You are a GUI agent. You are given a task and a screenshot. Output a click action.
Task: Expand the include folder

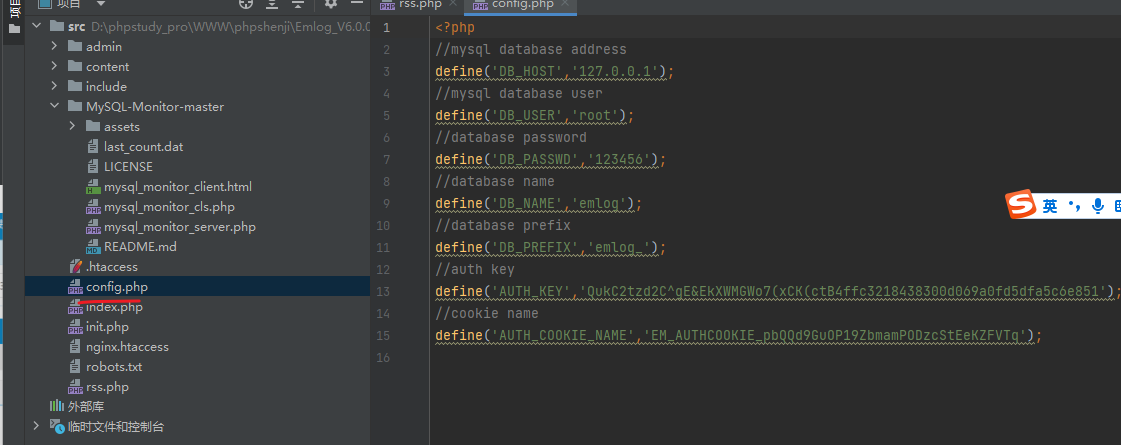coord(54,87)
